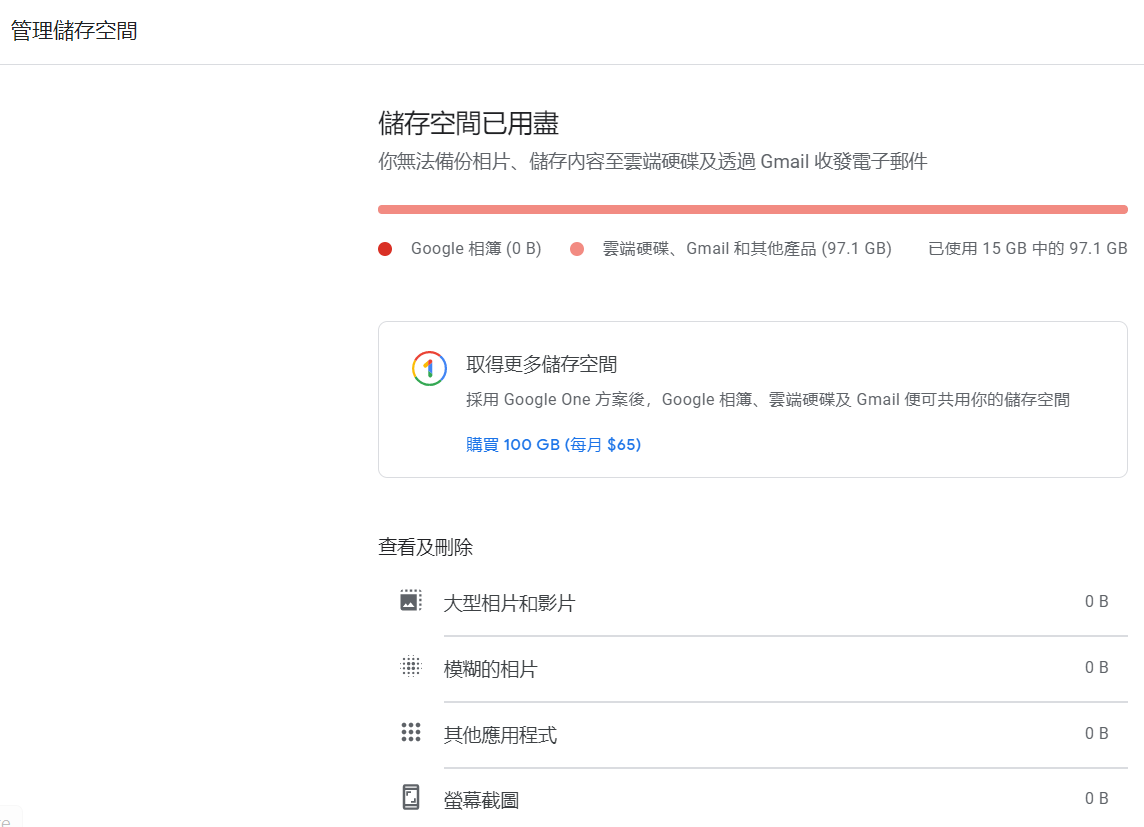This screenshot has height=827, width=1144.
Task: Click the 0 B value for 其他應用程式
Action: pyautogui.click(x=1096, y=734)
